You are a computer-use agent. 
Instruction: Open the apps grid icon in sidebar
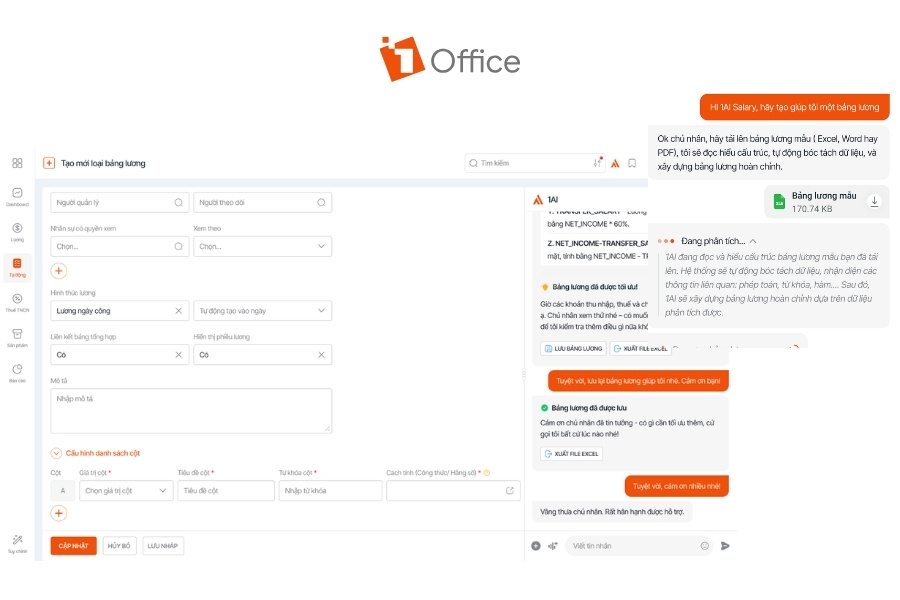point(17,163)
